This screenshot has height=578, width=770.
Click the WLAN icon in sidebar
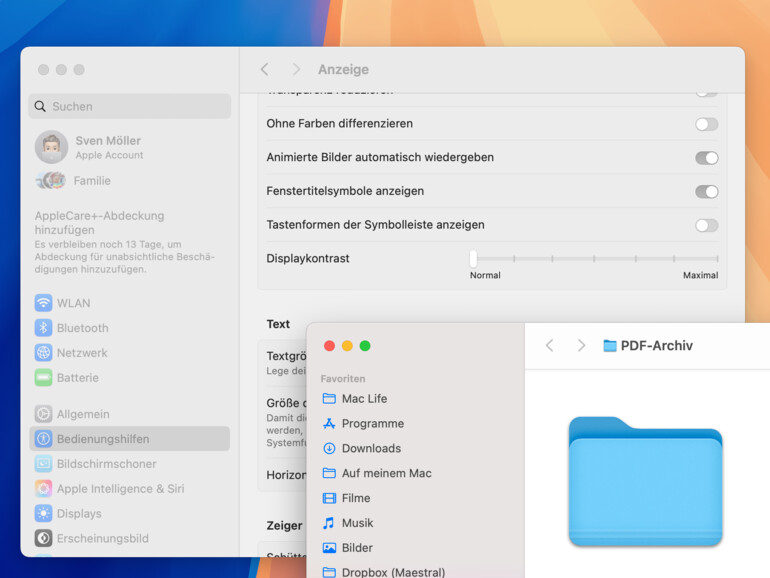43,303
